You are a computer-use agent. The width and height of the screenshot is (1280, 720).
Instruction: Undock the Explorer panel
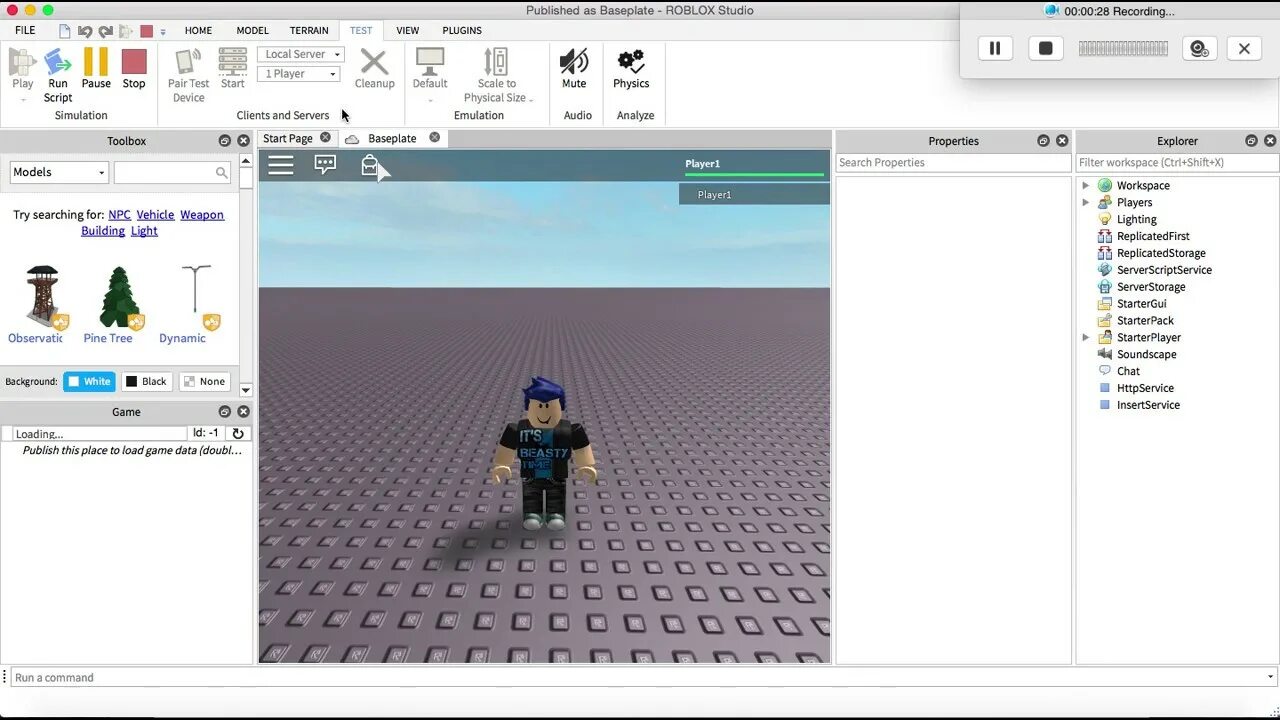(x=1251, y=141)
